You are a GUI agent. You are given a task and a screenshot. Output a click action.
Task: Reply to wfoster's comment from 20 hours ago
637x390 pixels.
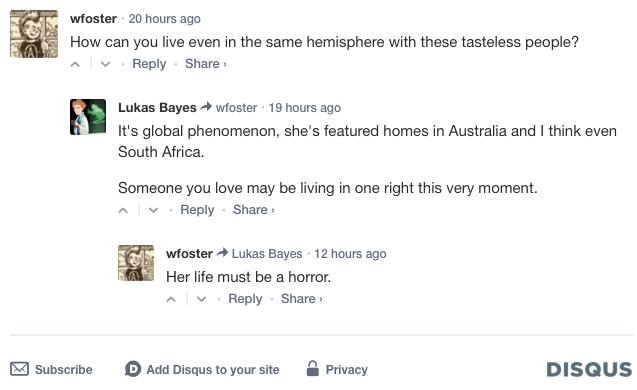(x=149, y=64)
